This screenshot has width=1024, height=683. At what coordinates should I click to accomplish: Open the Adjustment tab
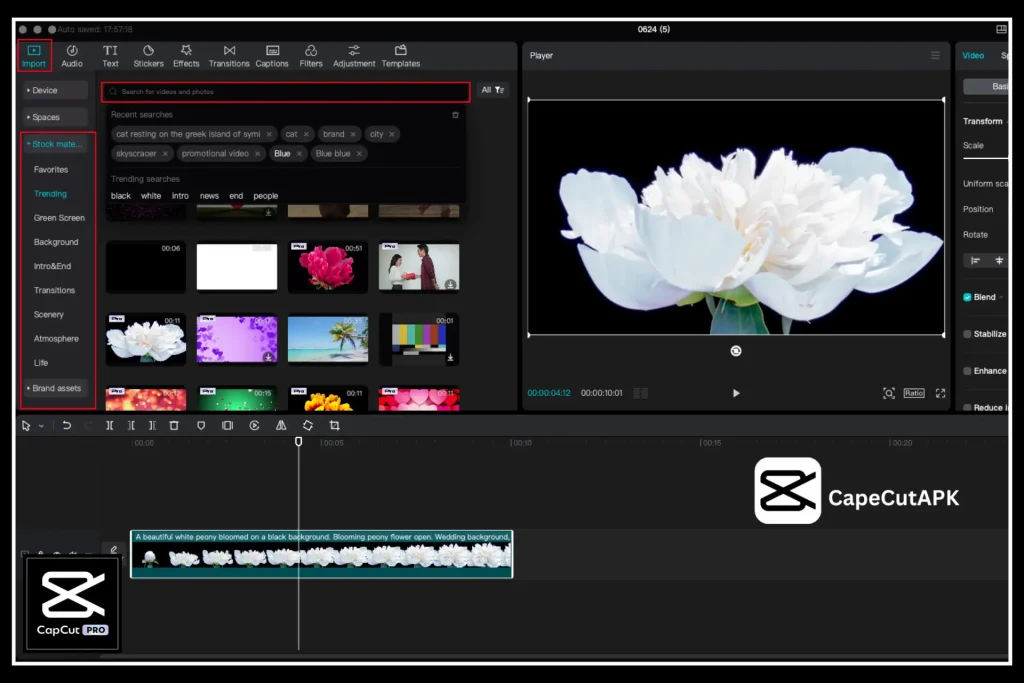tap(354, 56)
